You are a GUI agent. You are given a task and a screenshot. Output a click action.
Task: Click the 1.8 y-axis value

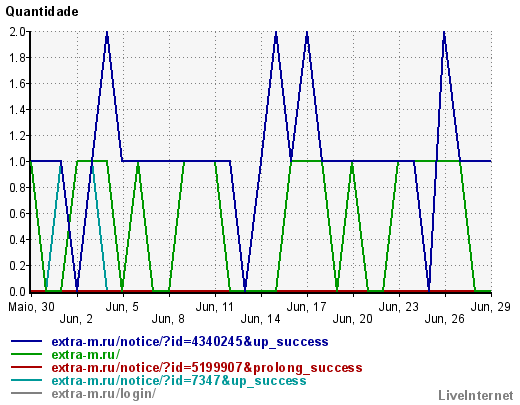(x=17, y=58)
